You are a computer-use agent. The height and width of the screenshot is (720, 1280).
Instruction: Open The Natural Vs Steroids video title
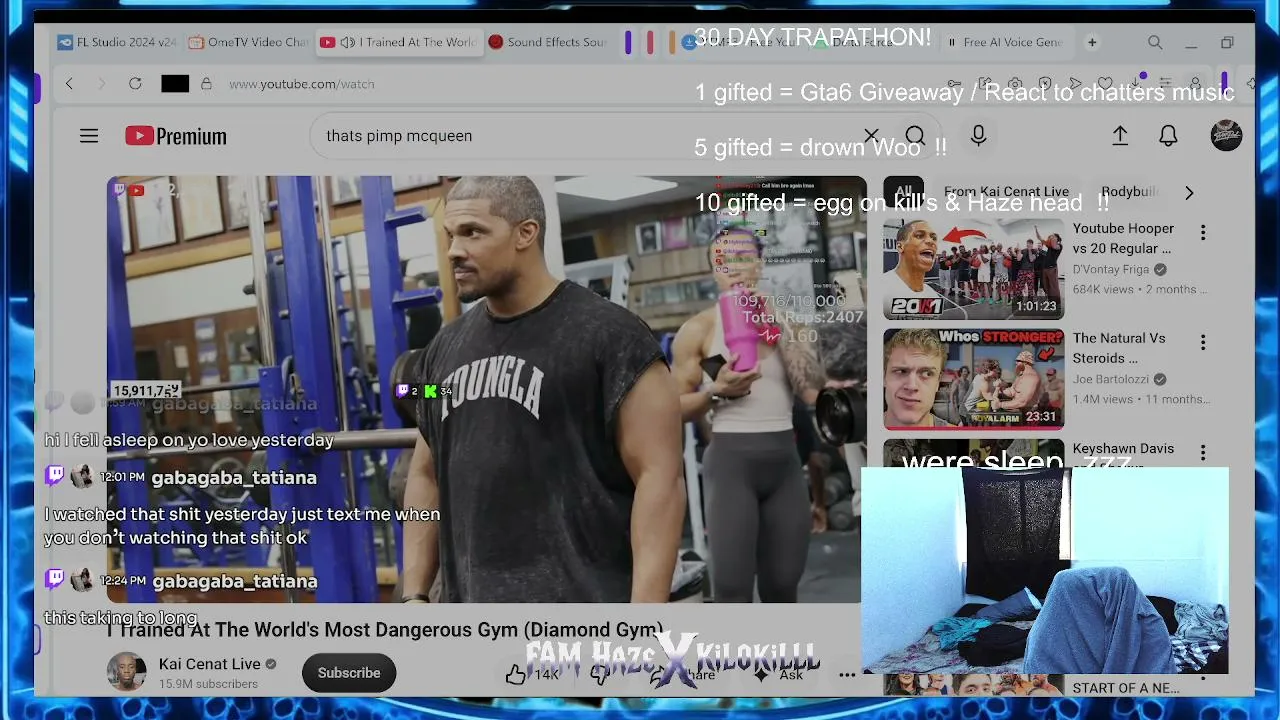(x=1119, y=348)
